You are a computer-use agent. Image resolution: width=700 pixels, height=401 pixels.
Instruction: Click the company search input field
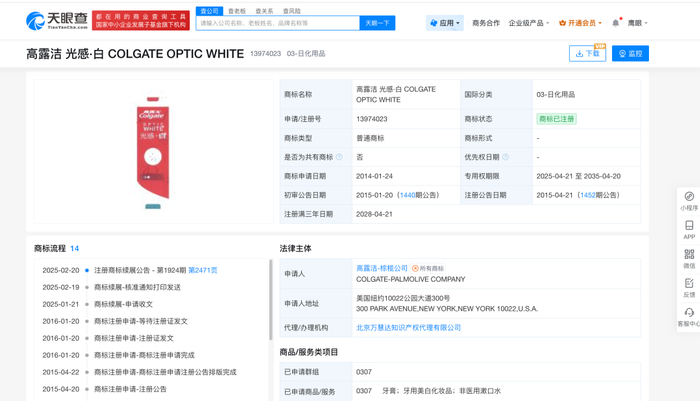(x=277, y=23)
